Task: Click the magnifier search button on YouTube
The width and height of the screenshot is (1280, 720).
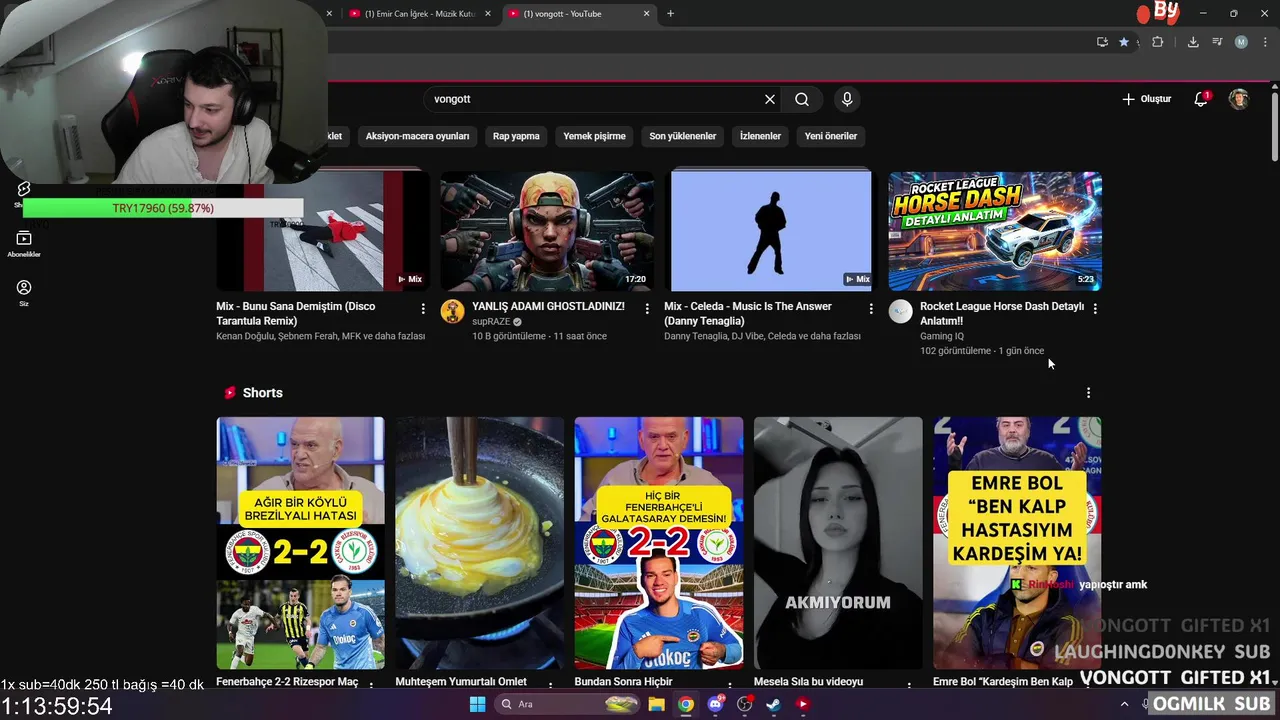Action: 802,99
